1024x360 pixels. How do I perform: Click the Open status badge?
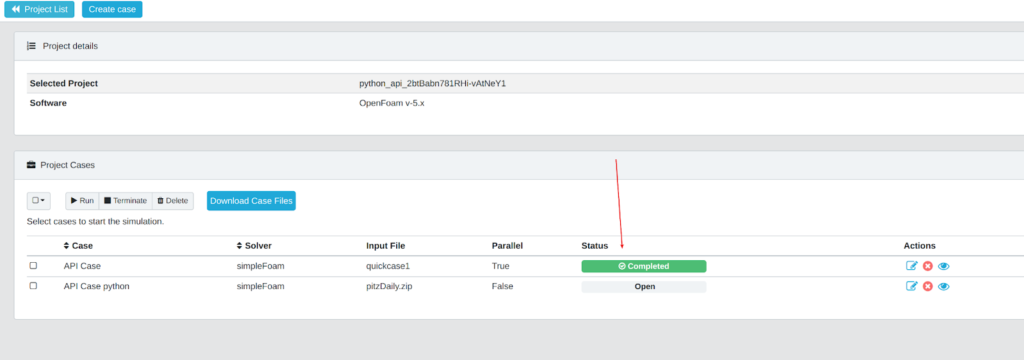[x=644, y=286]
